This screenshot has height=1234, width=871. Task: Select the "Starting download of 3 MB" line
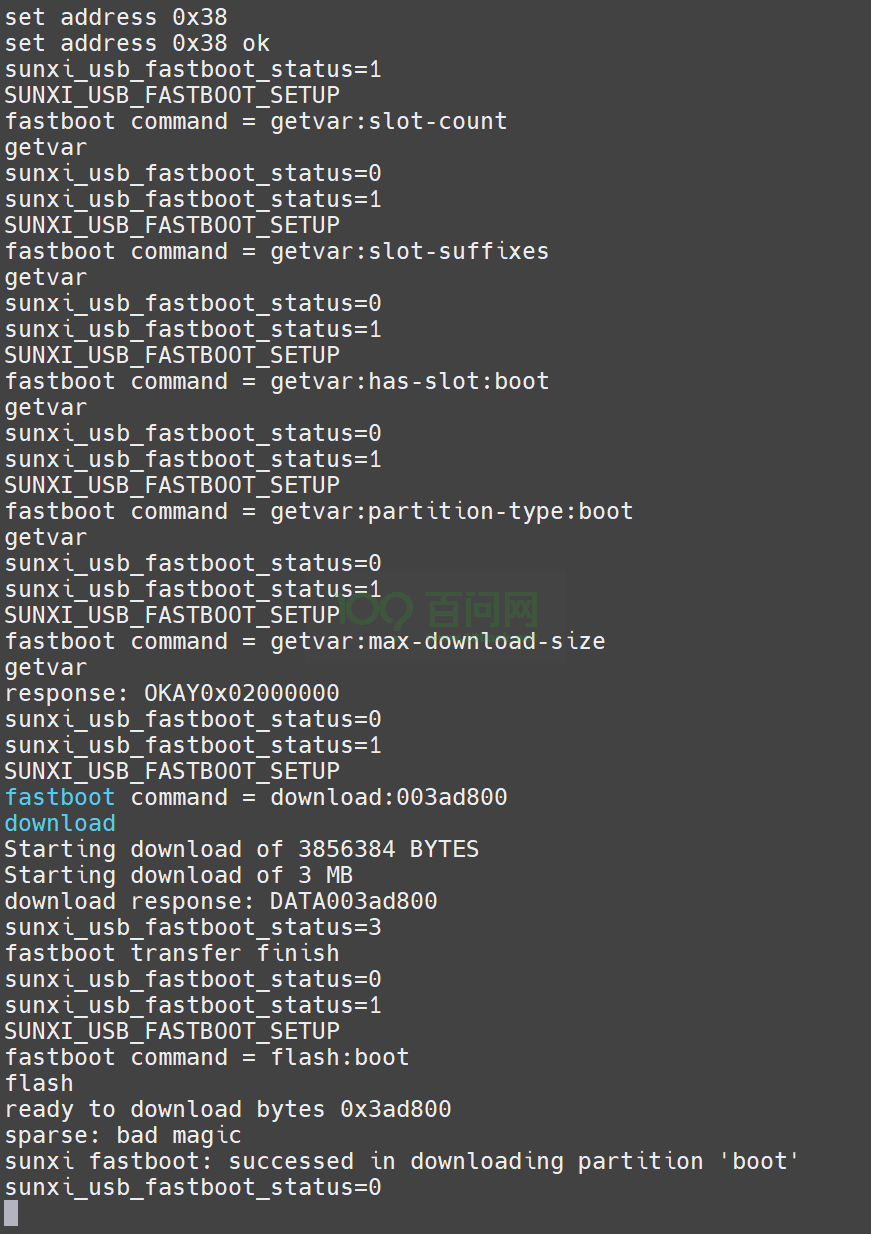[179, 875]
